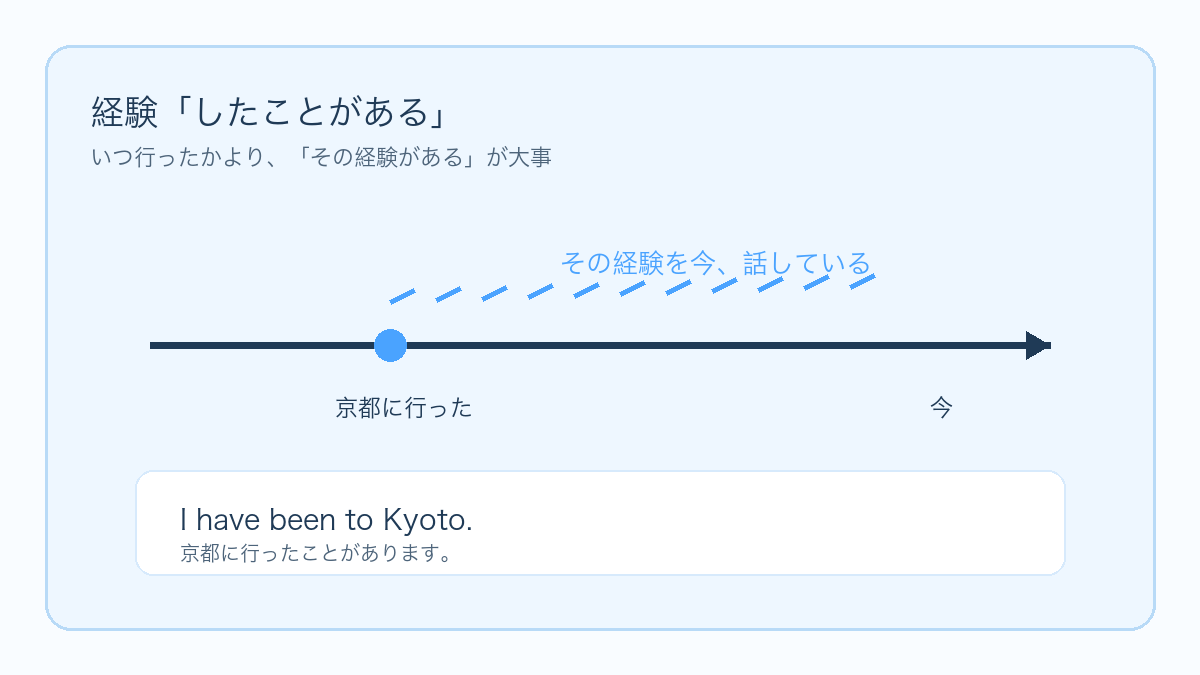This screenshot has height=675, width=1200.
Task: Select the 京都に行った label under the dot
Action: 404,408
